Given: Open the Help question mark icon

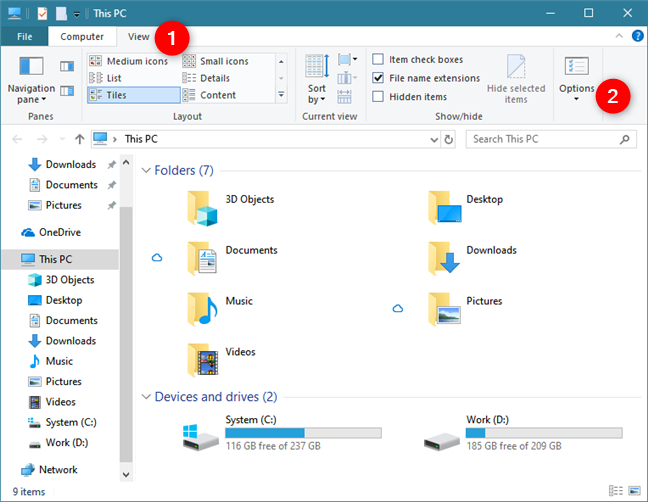Looking at the screenshot, I should (636, 37).
